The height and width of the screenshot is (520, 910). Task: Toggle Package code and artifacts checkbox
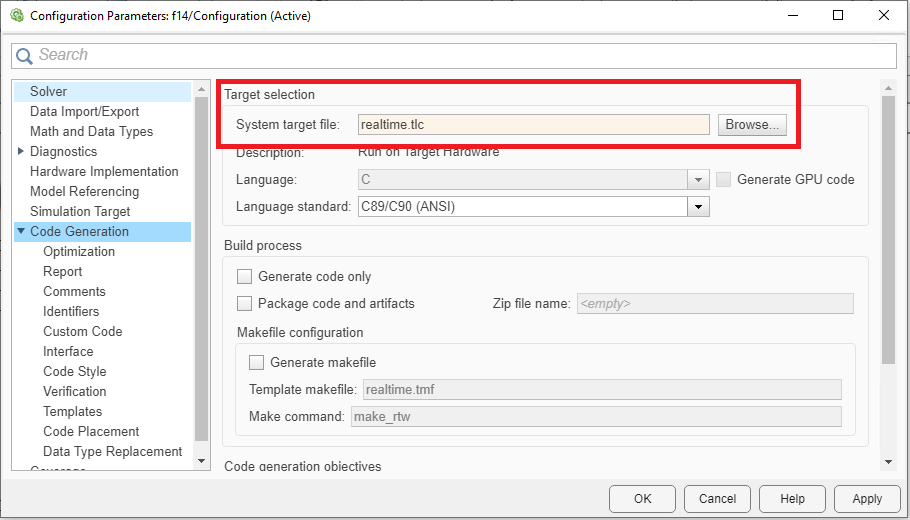pos(245,303)
